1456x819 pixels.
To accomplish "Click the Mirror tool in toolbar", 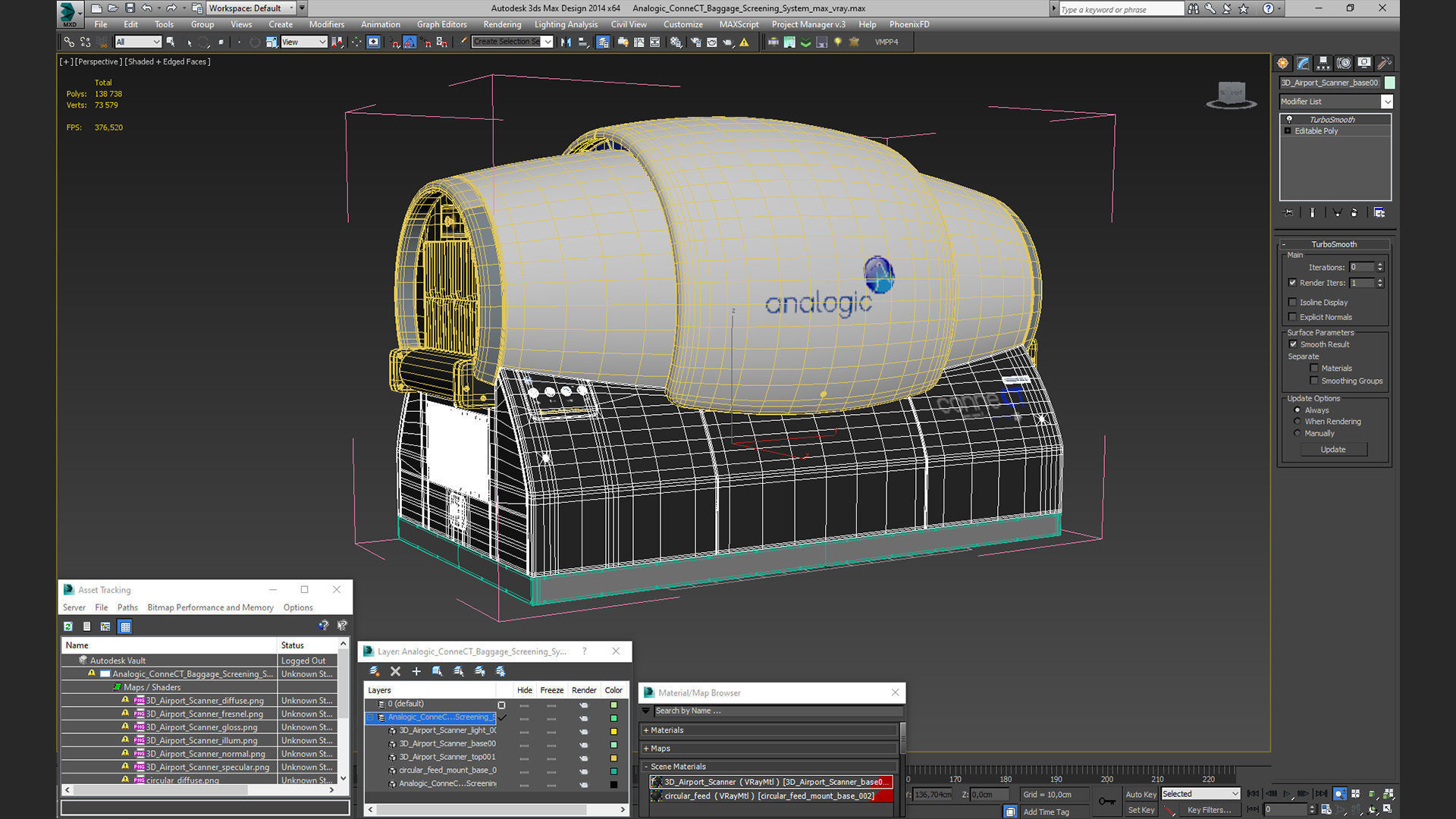I will (x=566, y=42).
